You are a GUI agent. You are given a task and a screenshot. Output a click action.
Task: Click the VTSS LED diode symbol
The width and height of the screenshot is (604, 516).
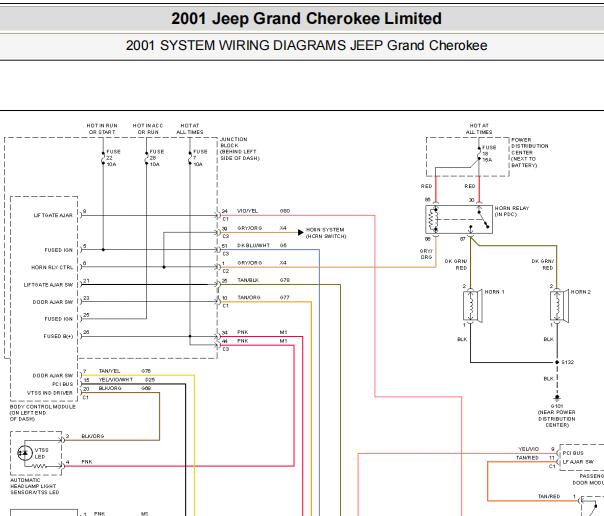pos(25,453)
